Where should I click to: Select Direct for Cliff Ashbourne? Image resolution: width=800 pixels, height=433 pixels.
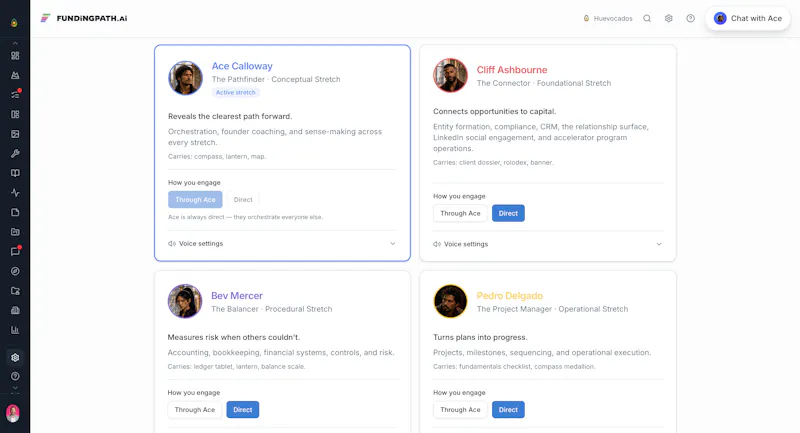(x=508, y=213)
